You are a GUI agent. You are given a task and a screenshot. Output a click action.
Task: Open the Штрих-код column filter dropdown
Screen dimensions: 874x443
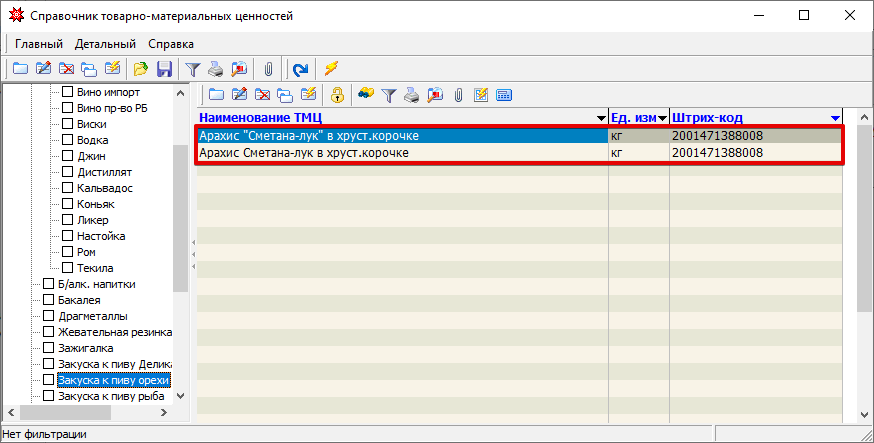click(835, 118)
